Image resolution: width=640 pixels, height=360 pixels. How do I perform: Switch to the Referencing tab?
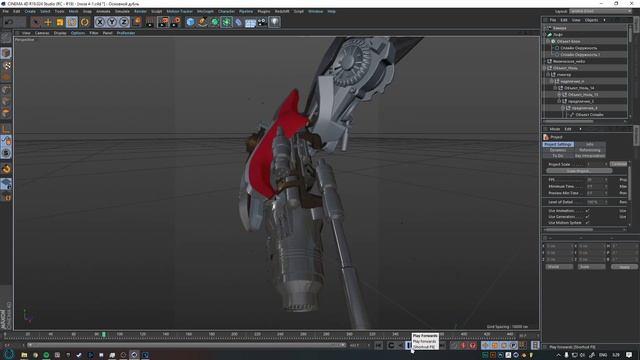tap(590, 150)
